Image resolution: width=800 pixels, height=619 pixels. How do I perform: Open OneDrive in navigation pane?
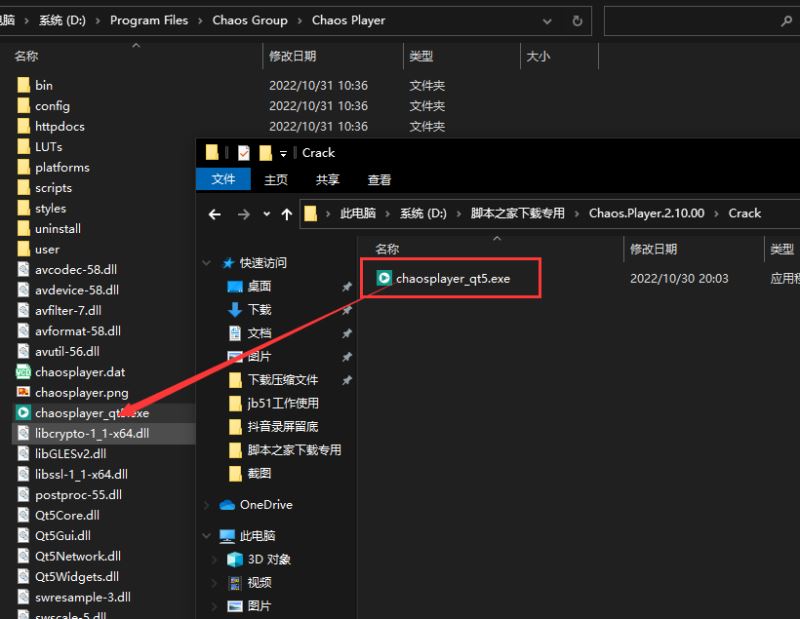pos(266,505)
